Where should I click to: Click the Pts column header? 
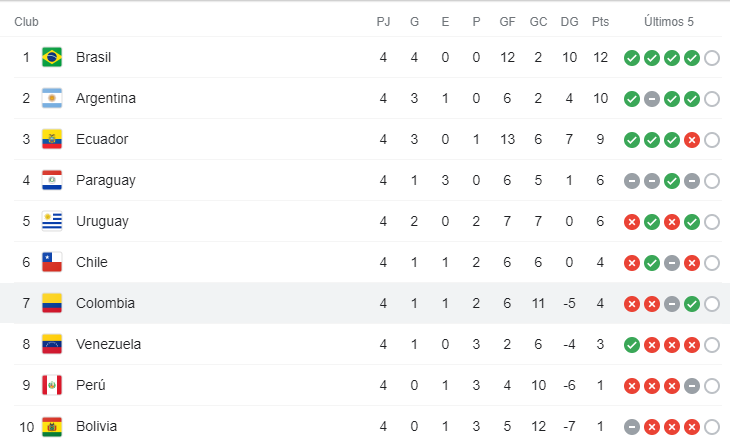(x=600, y=22)
